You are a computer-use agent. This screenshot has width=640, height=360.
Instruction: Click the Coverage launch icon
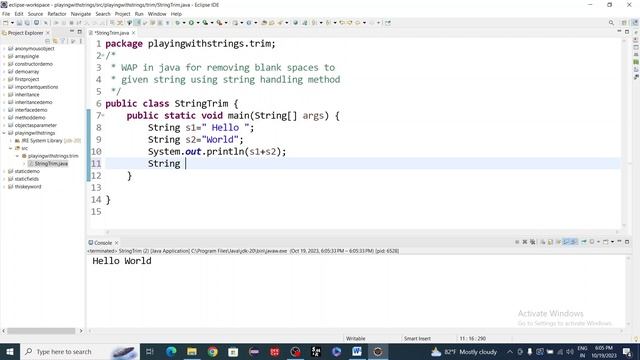(x=205, y=23)
